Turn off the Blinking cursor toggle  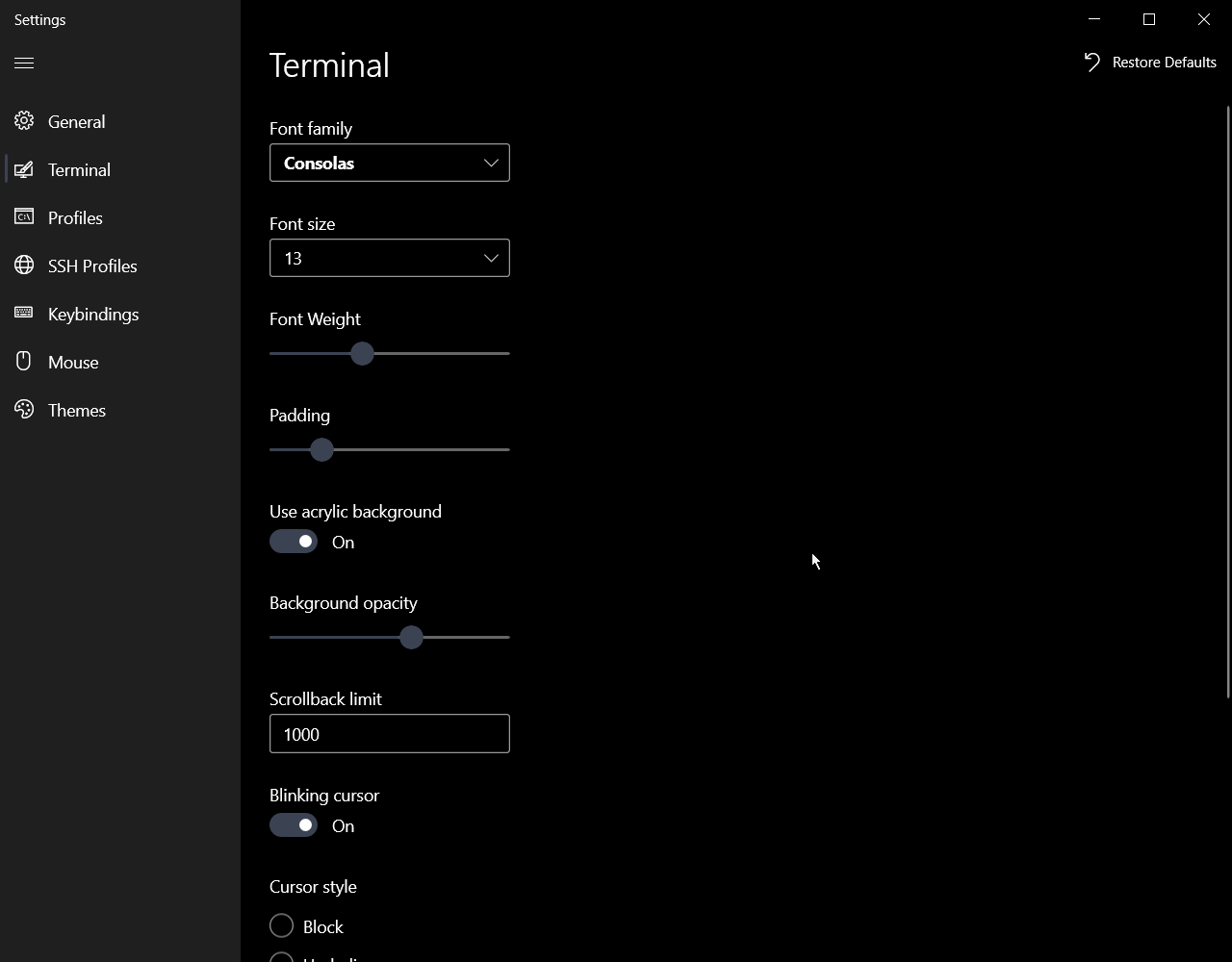coord(293,825)
